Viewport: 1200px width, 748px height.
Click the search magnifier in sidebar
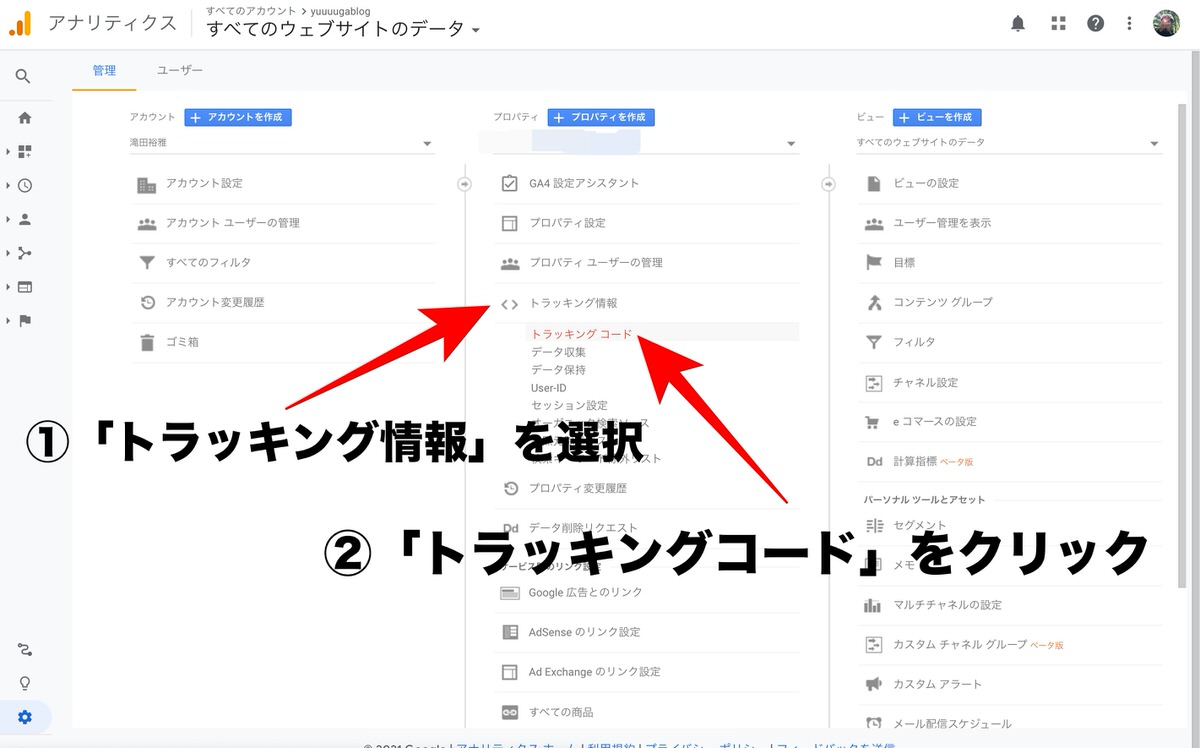[x=23, y=77]
